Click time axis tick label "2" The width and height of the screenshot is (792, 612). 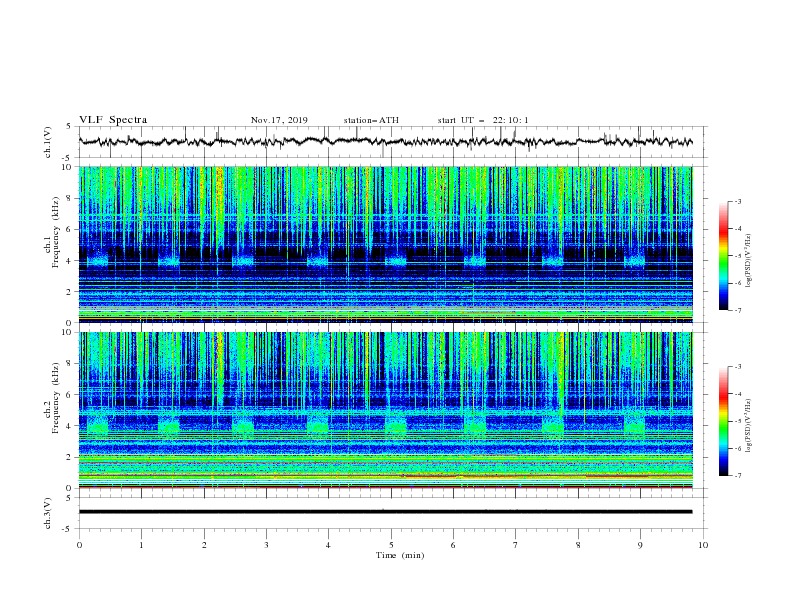[x=204, y=545]
